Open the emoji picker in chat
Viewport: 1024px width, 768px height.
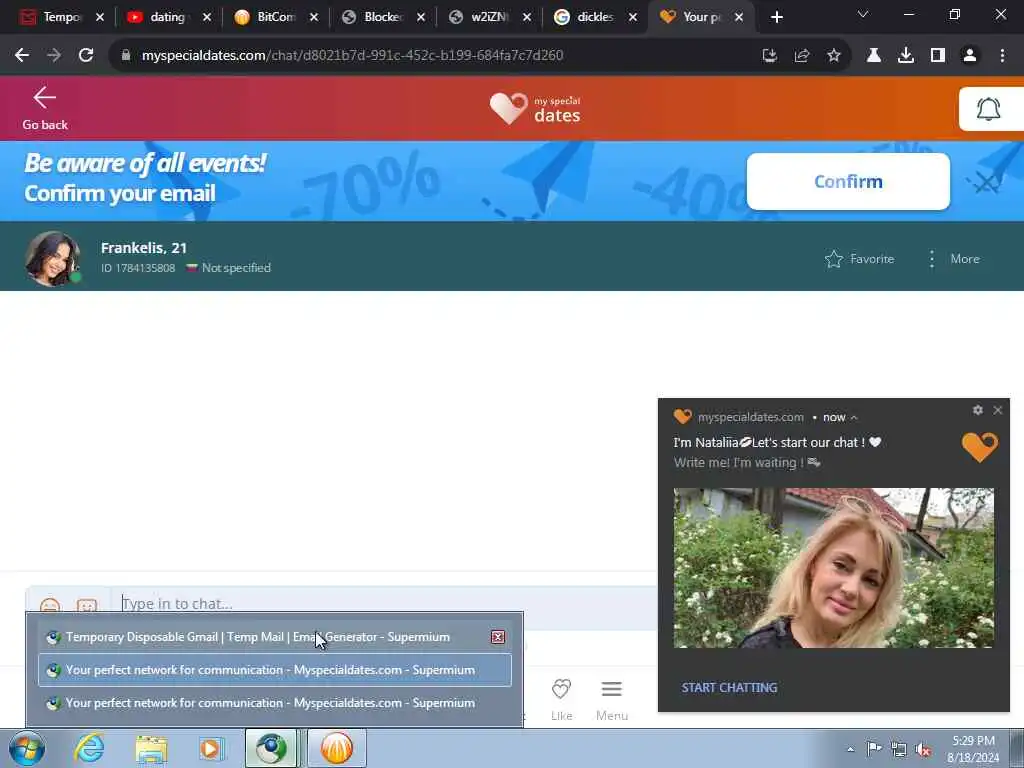[50, 605]
